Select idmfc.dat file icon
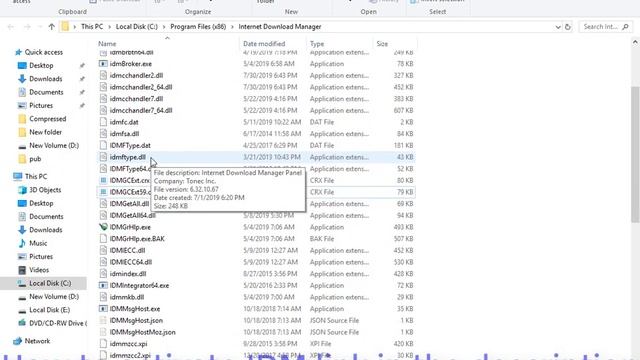 point(103,122)
